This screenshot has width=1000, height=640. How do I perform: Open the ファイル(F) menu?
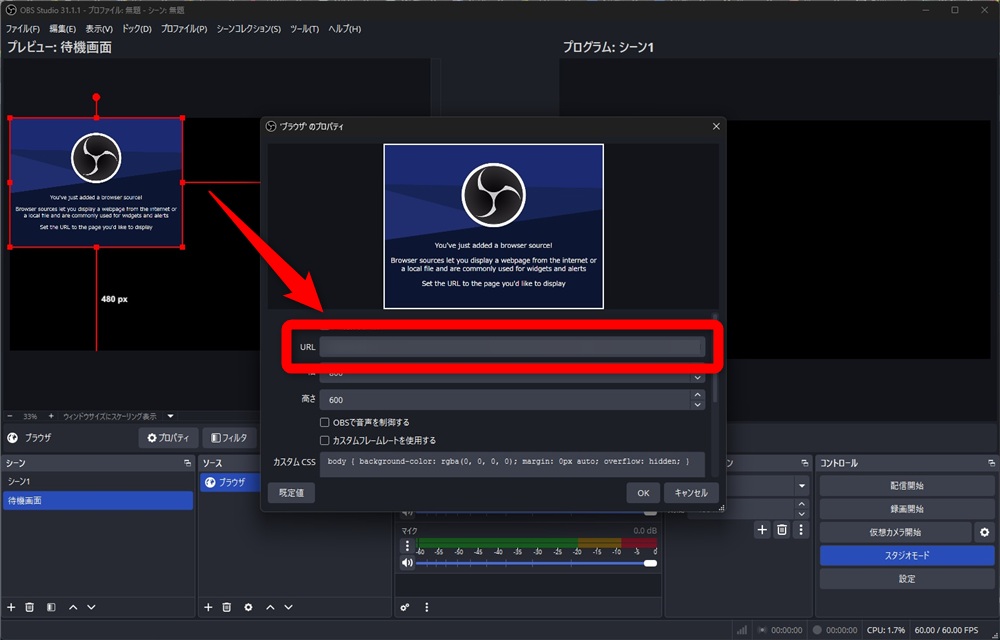22,29
